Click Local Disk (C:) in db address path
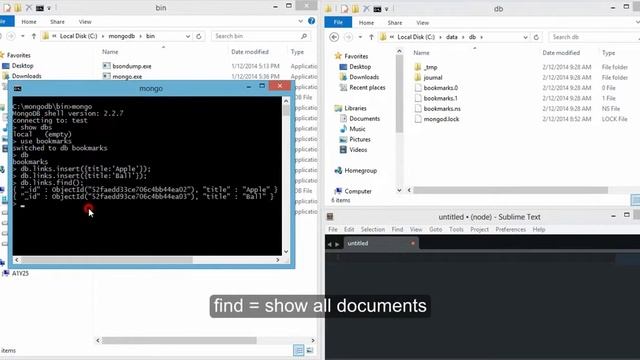640x360 pixels. coord(416,37)
